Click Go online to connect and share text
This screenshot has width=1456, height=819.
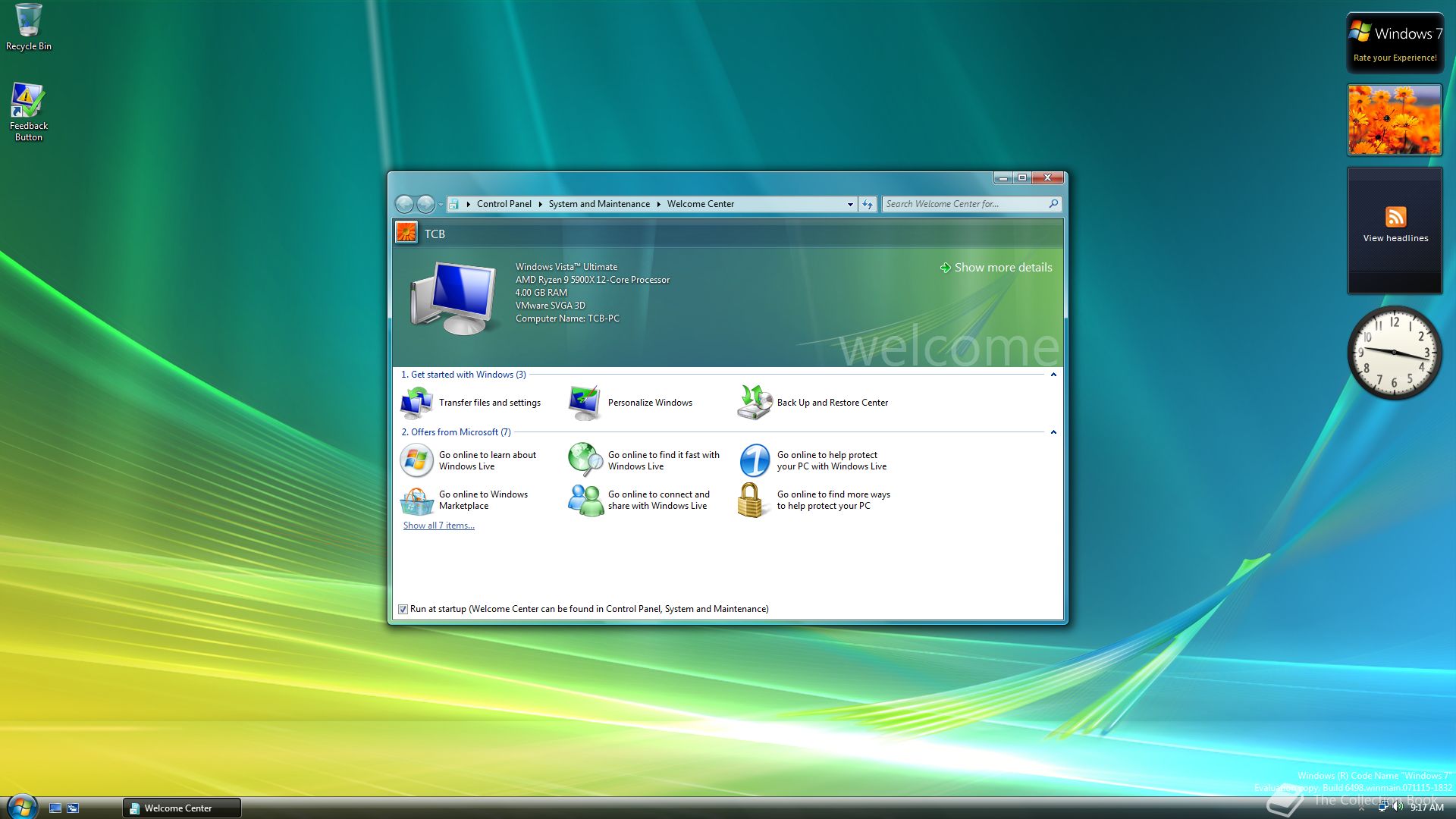coord(659,500)
